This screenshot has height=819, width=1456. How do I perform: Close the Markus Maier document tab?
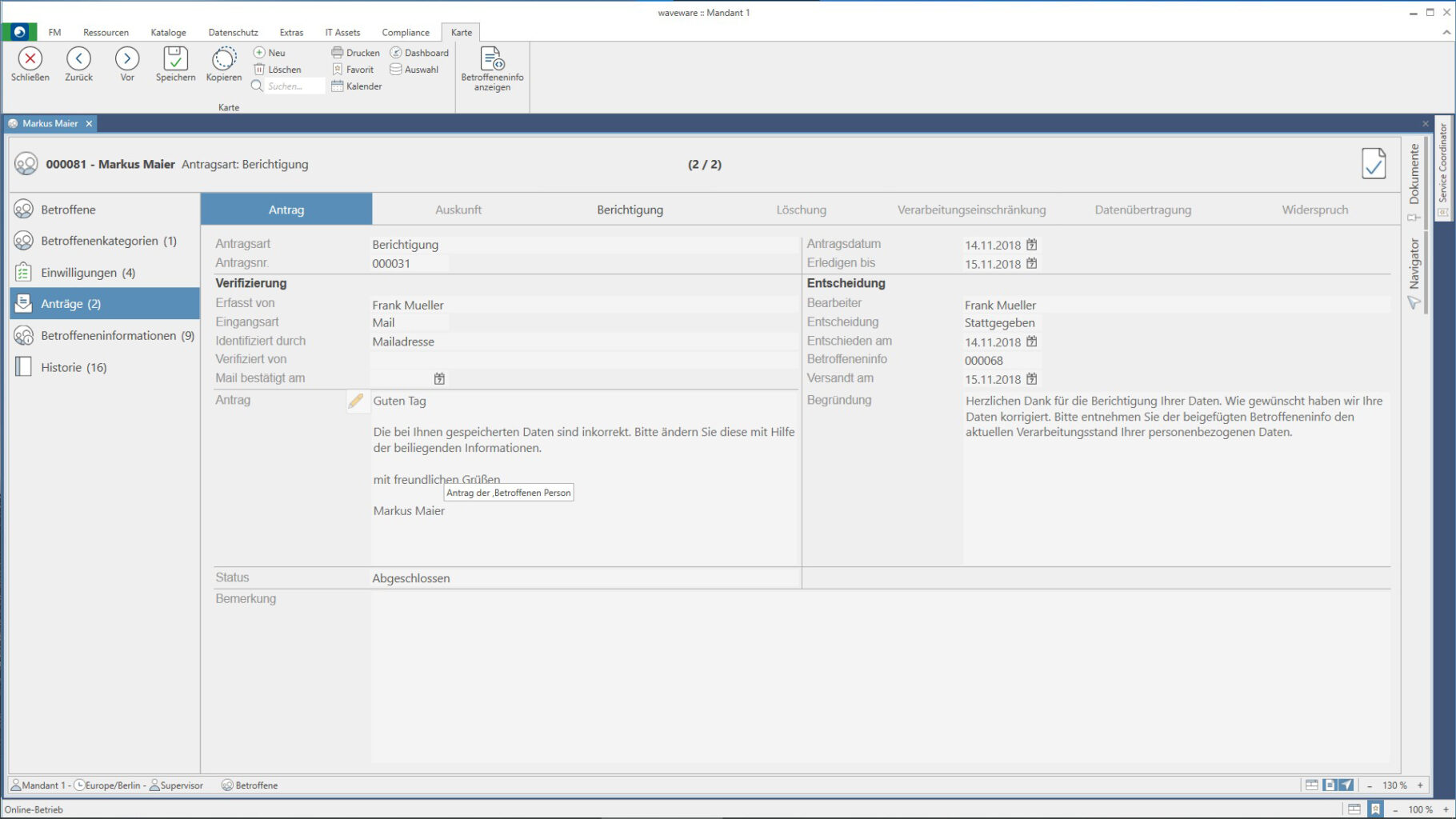pyautogui.click(x=90, y=123)
